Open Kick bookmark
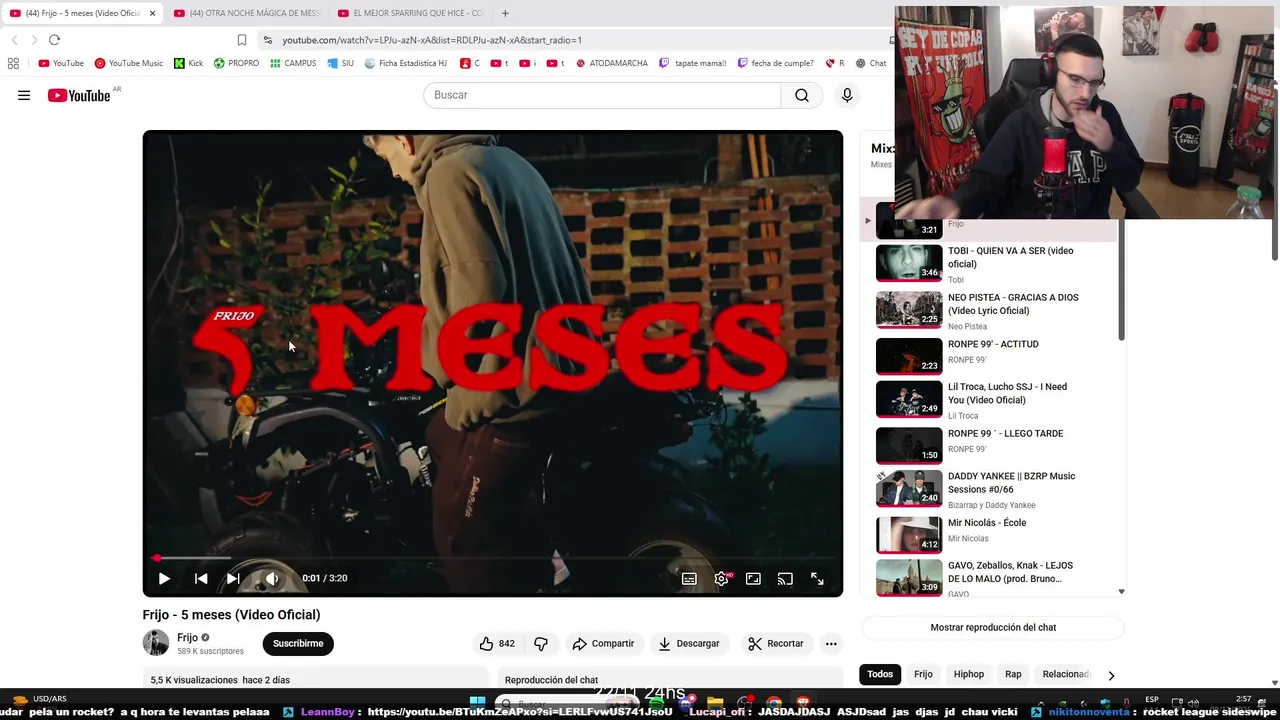 coord(188,63)
